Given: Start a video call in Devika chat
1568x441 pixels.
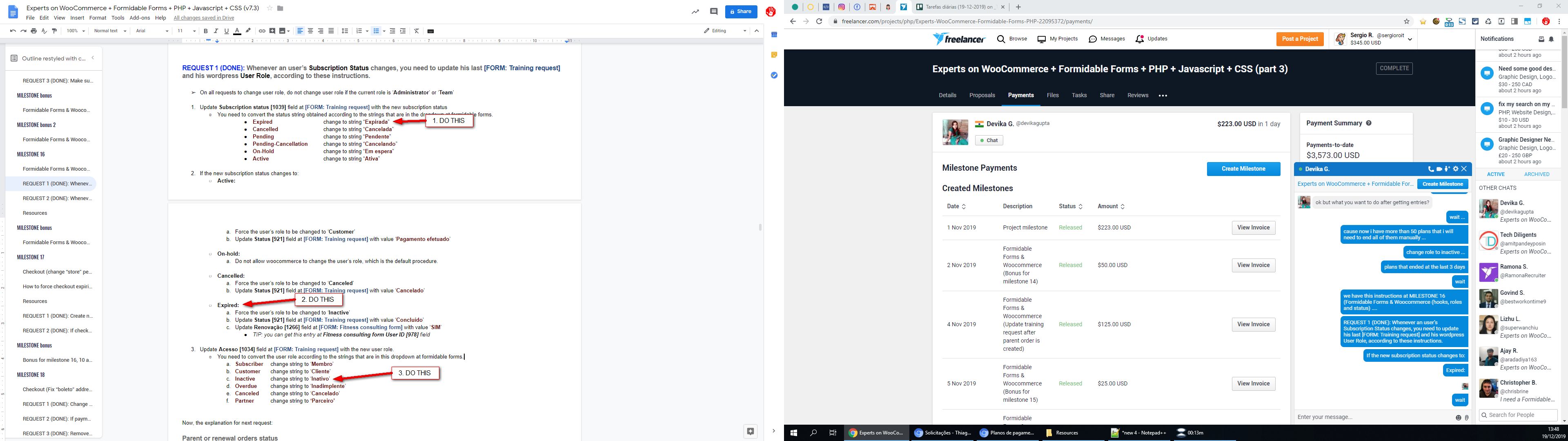Looking at the screenshot, I should point(1439,169).
